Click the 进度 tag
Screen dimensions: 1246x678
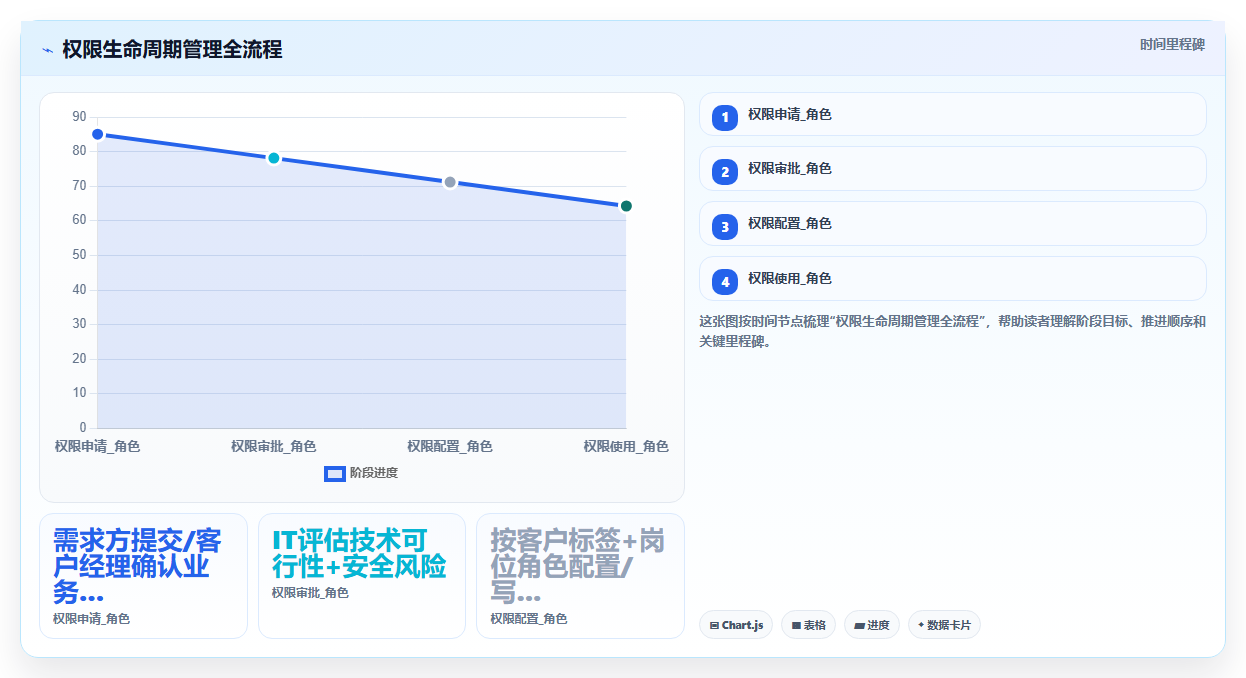point(872,625)
